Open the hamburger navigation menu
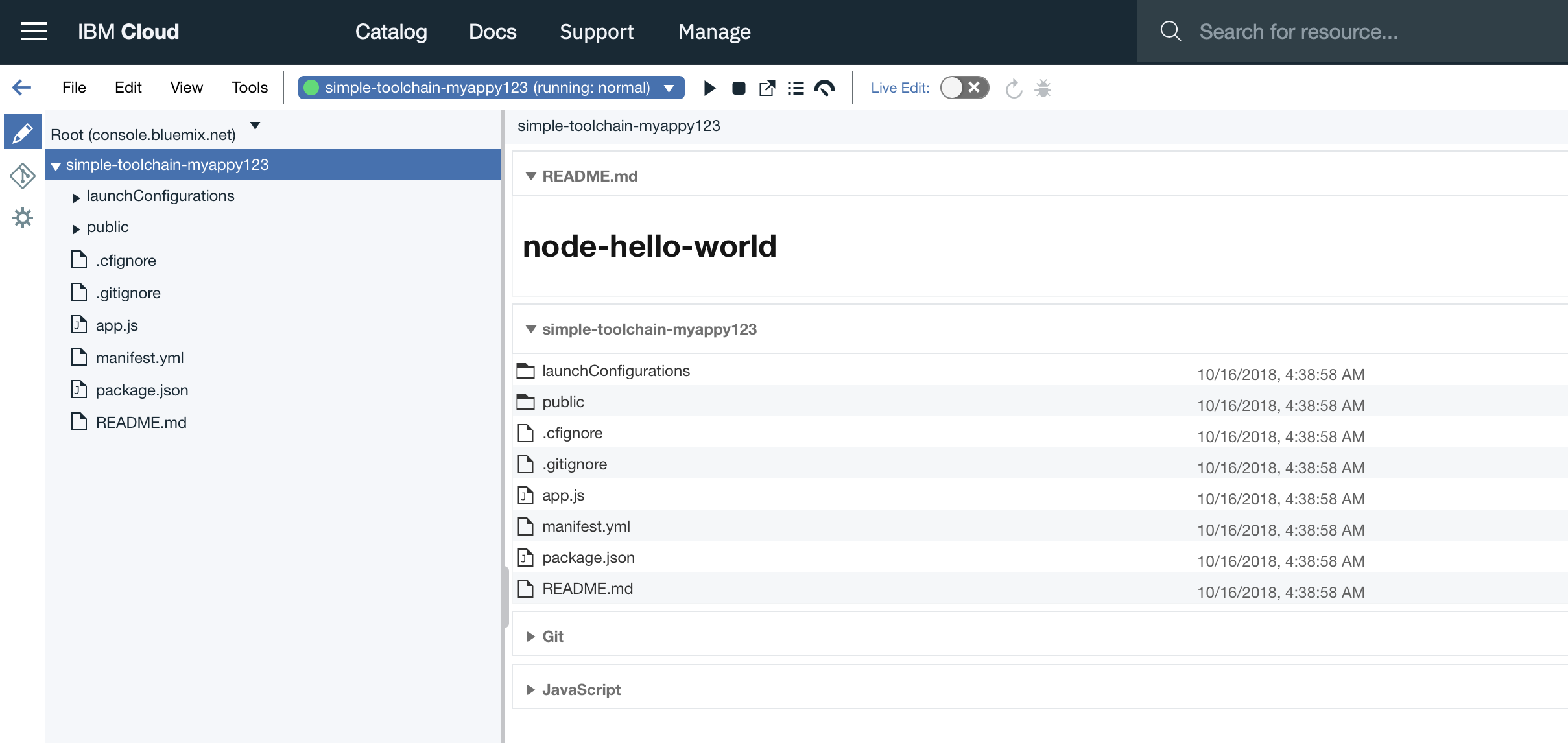 tap(34, 31)
